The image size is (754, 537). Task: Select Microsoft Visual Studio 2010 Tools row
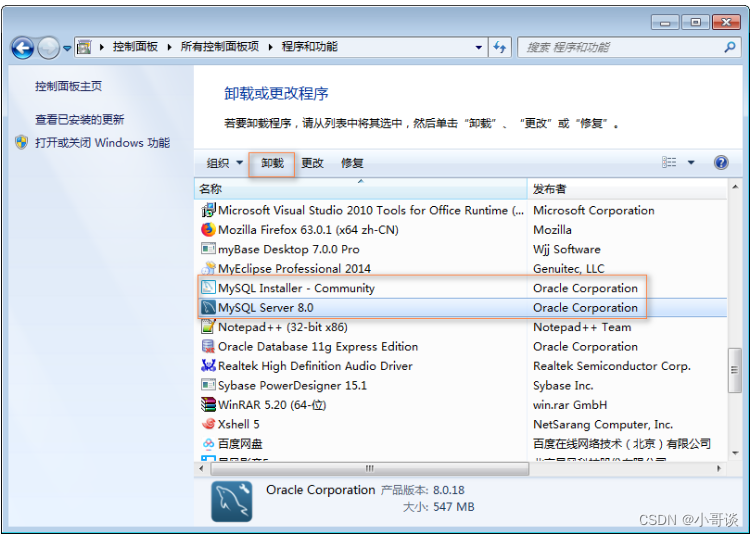tap(462, 210)
